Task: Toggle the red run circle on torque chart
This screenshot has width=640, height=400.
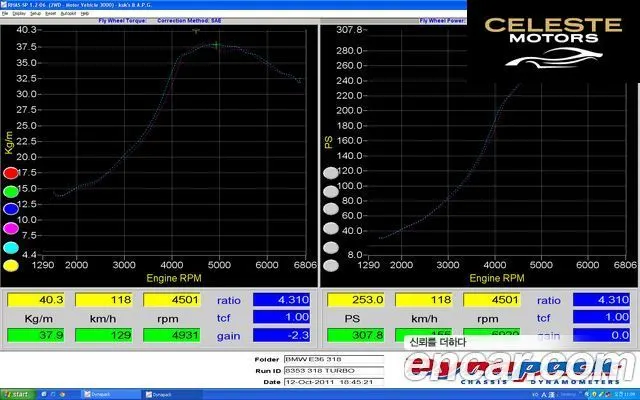Action: point(11,173)
